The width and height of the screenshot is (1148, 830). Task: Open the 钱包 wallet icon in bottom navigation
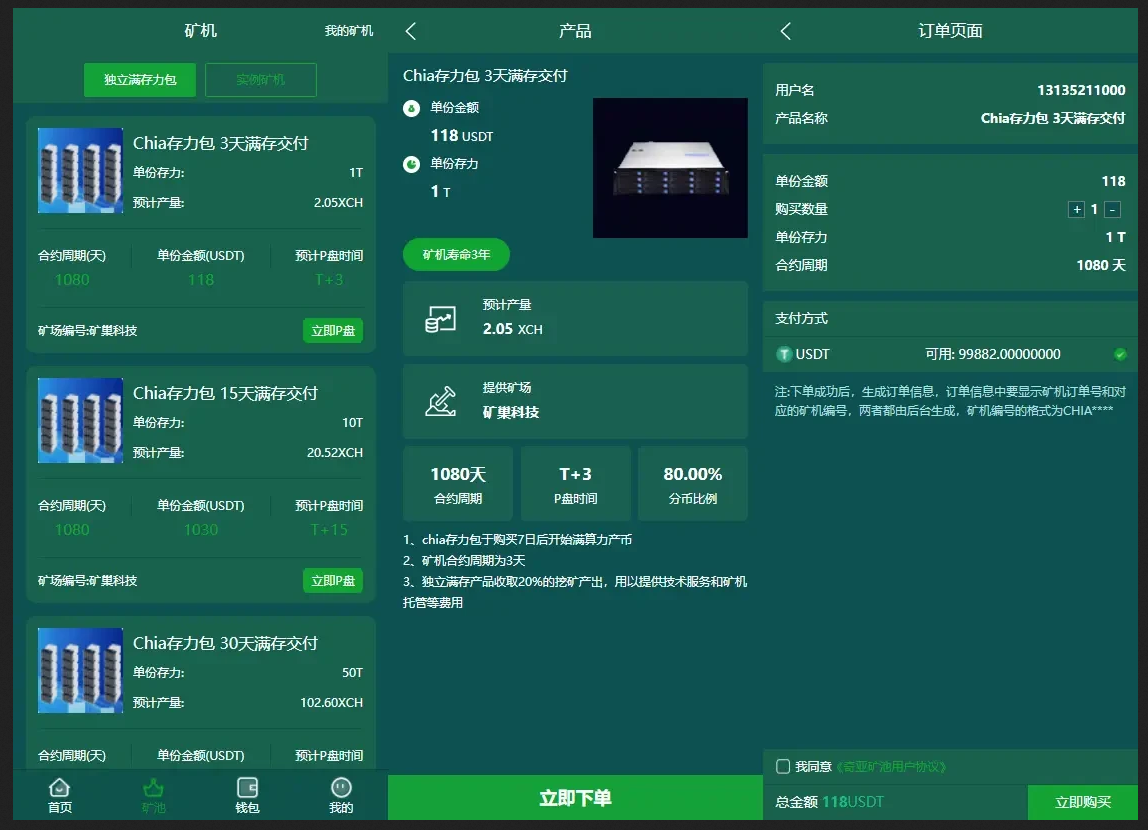tap(247, 789)
